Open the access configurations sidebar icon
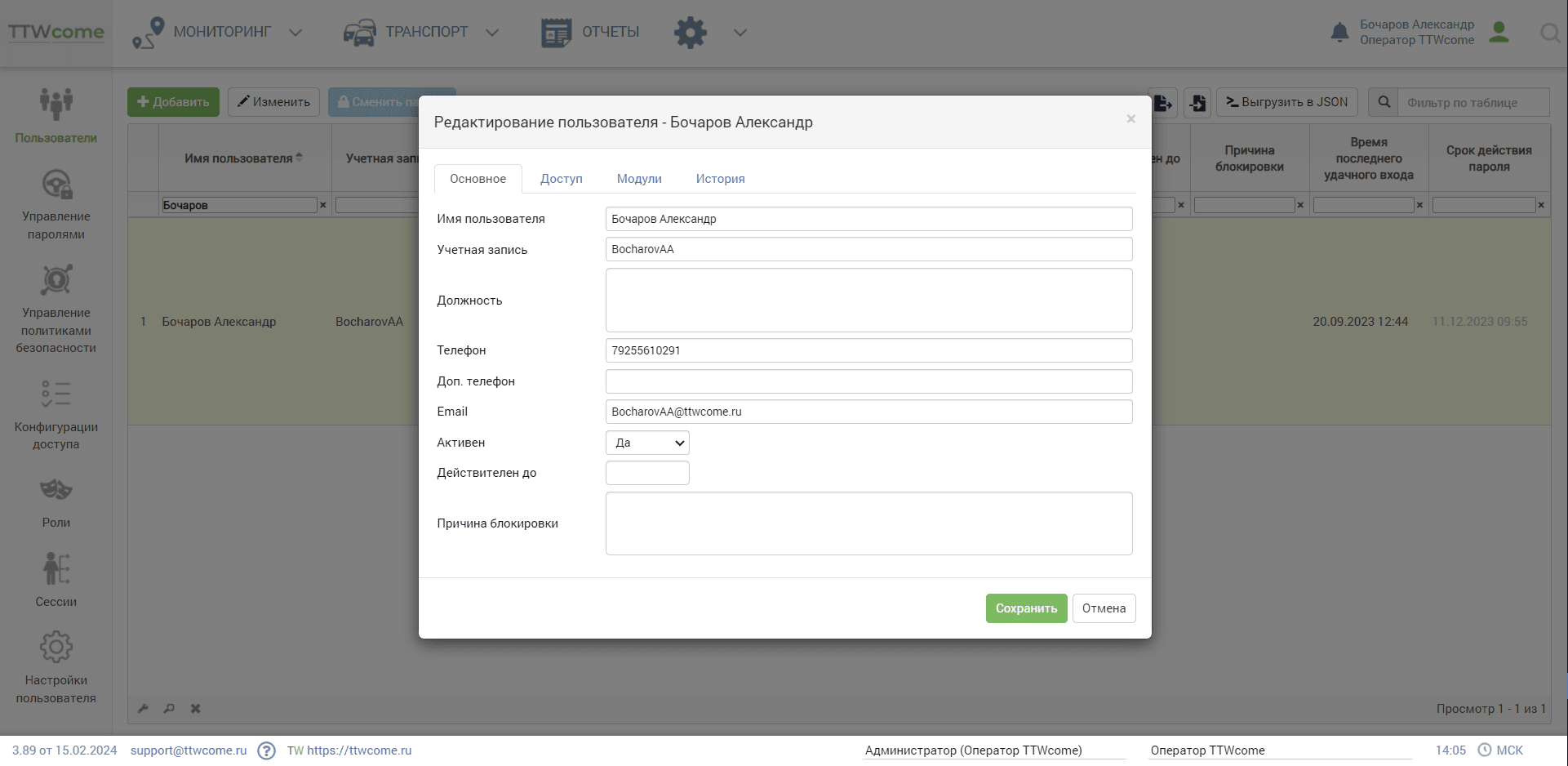This screenshot has width=1568, height=766. coord(56,394)
